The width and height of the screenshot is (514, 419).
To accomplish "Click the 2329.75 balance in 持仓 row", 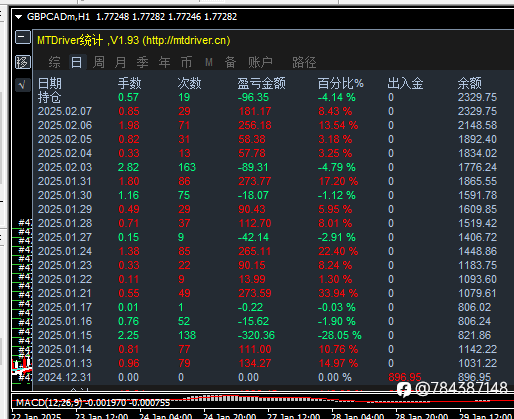I will [477, 97].
